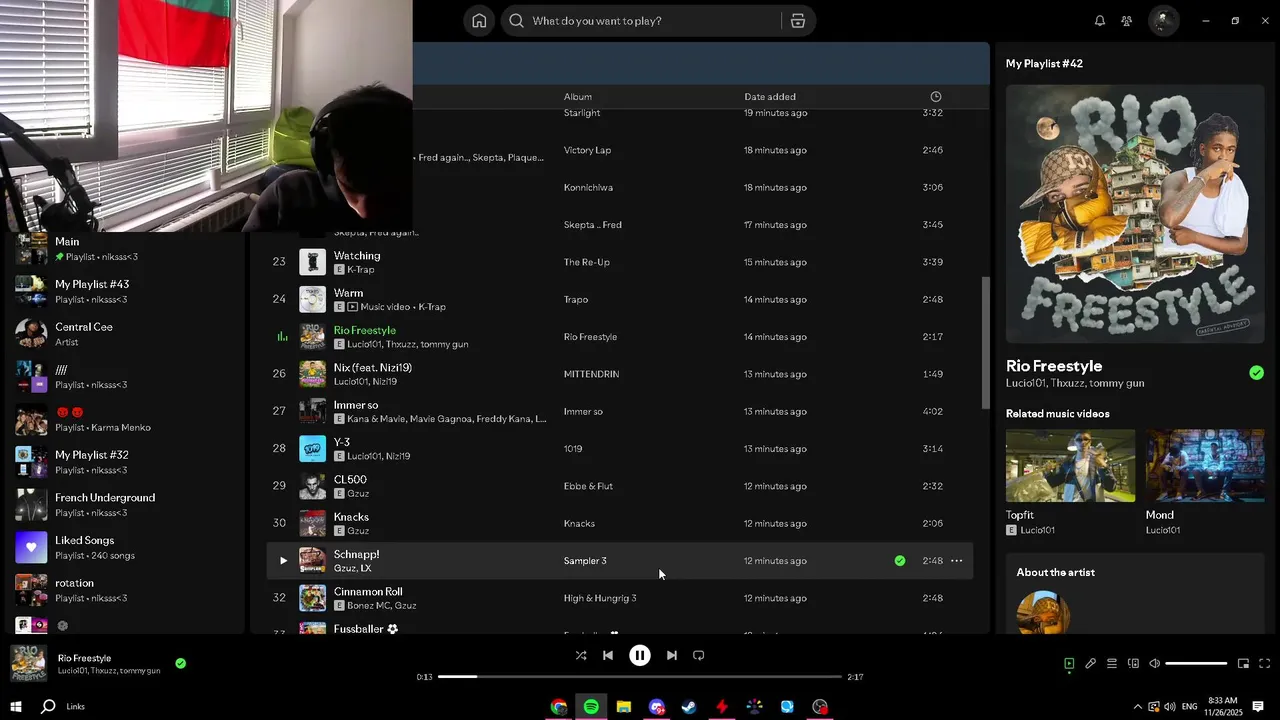Click the track list vertical scrollbar

(x=985, y=342)
